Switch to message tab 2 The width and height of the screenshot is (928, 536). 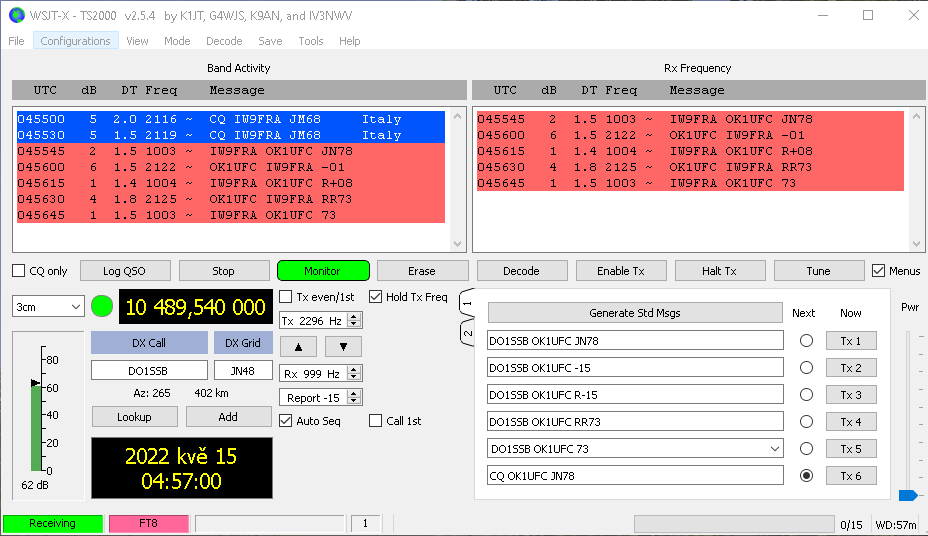click(466, 333)
